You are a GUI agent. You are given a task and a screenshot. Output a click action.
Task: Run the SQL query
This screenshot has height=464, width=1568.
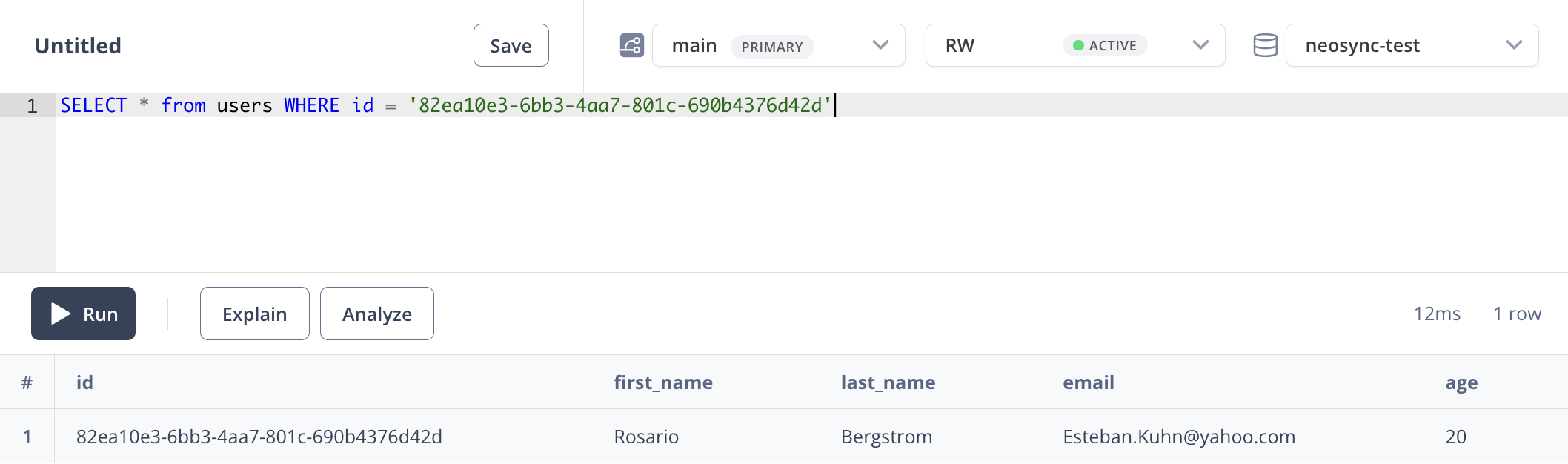pyautogui.click(x=83, y=314)
